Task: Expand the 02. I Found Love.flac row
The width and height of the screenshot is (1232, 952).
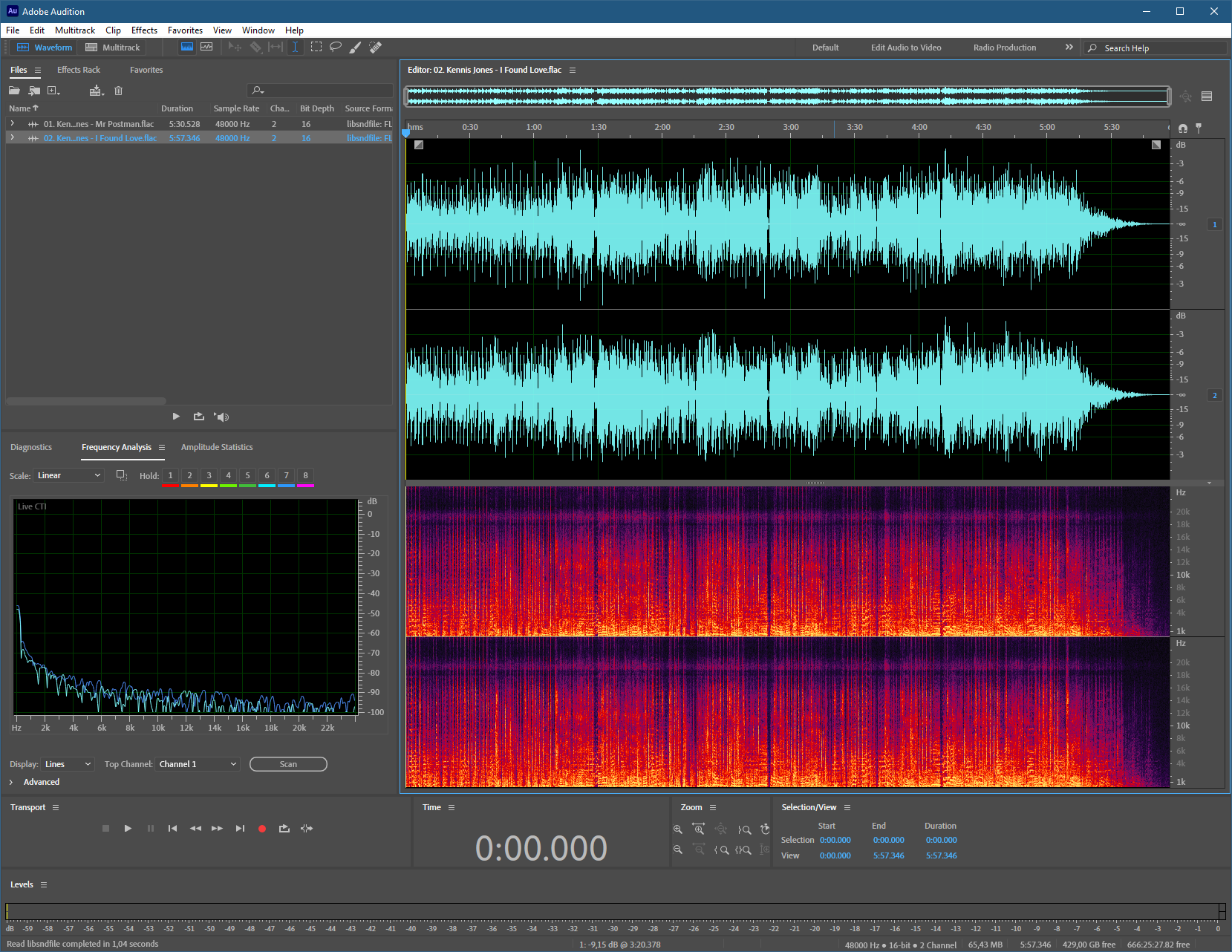Action: 13,138
